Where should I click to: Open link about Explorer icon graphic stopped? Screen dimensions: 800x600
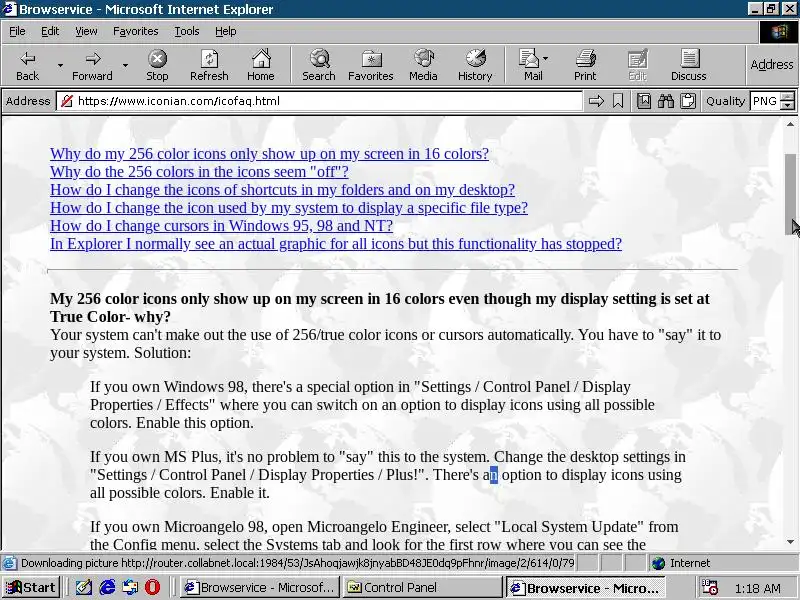click(336, 244)
